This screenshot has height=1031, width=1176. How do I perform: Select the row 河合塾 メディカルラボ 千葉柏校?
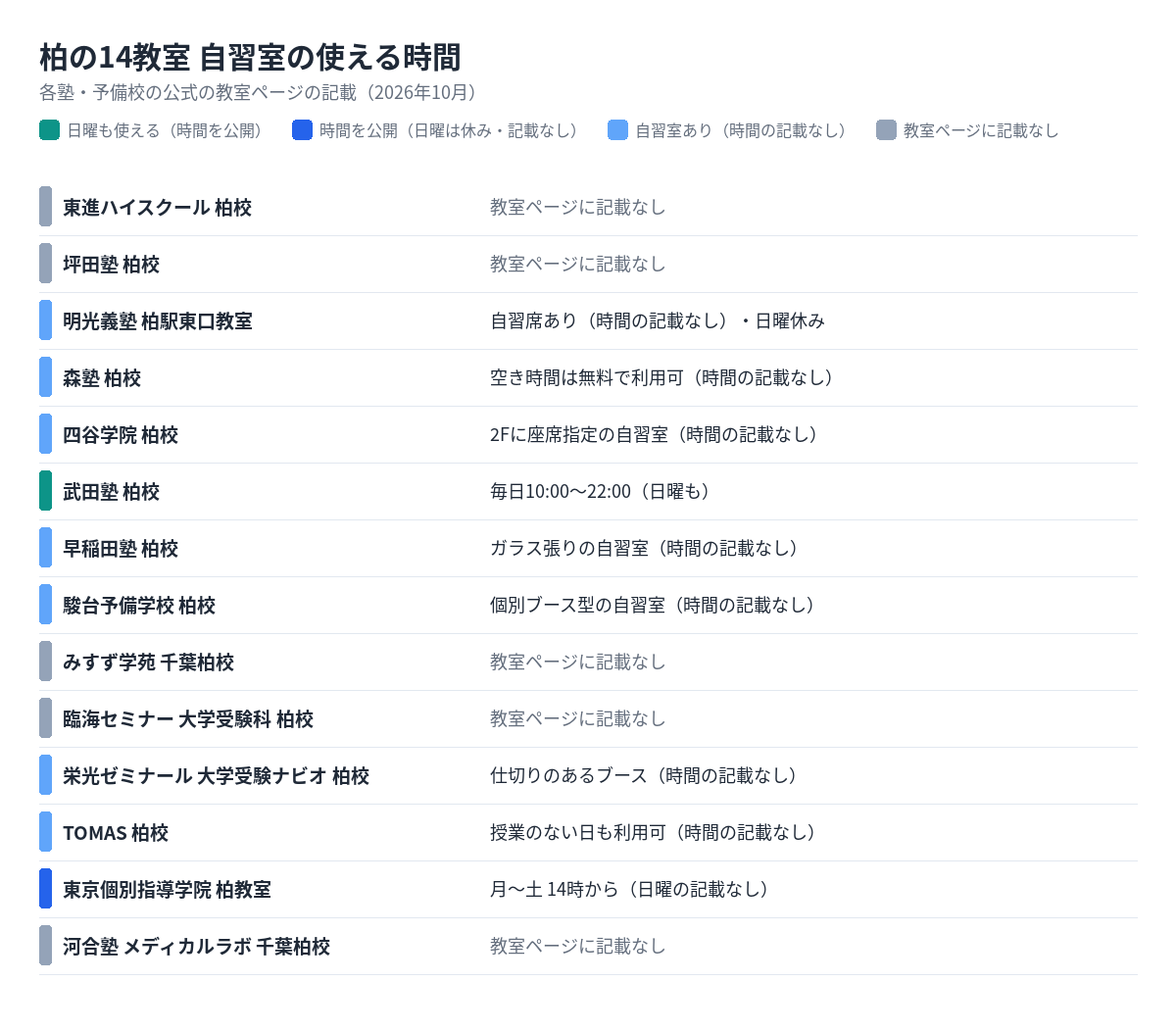tap(588, 946)
